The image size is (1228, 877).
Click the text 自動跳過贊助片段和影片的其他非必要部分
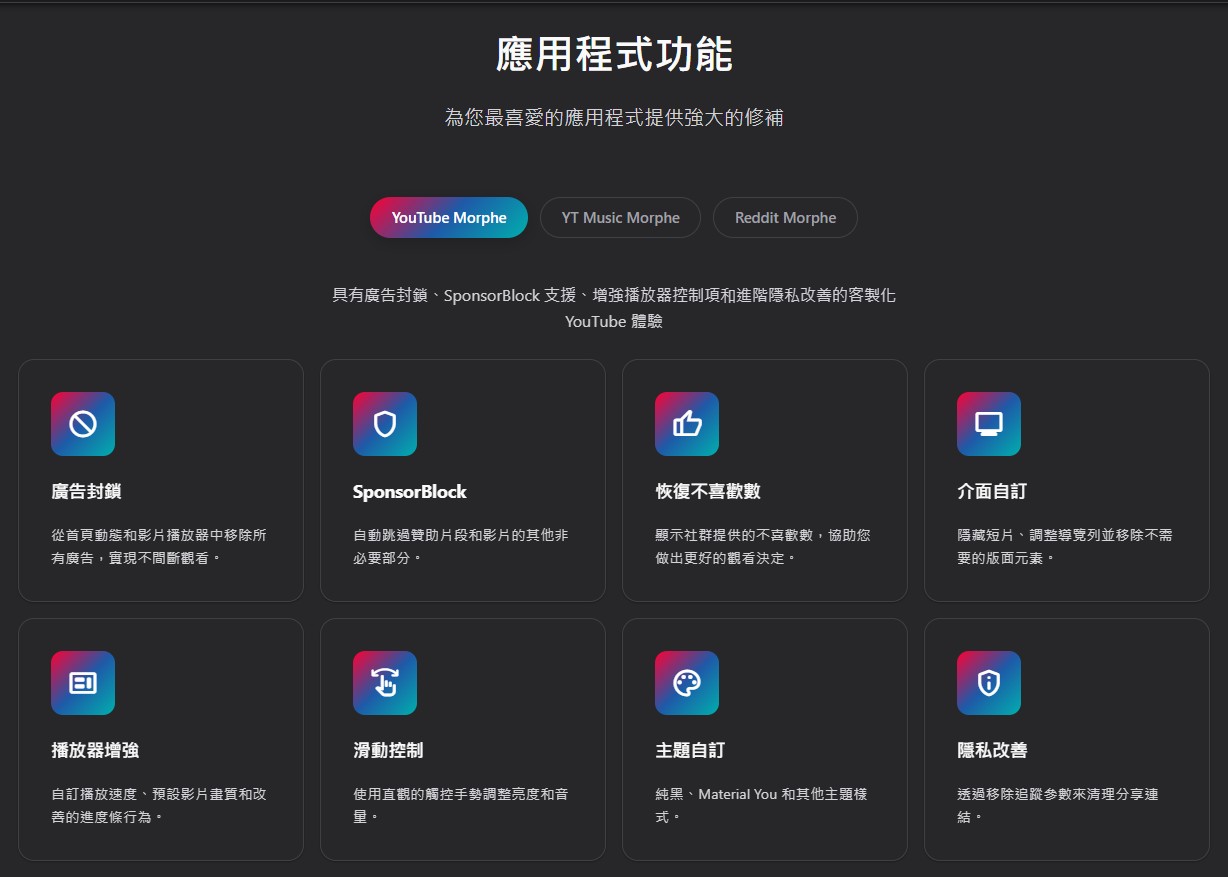tap(461, 546)
